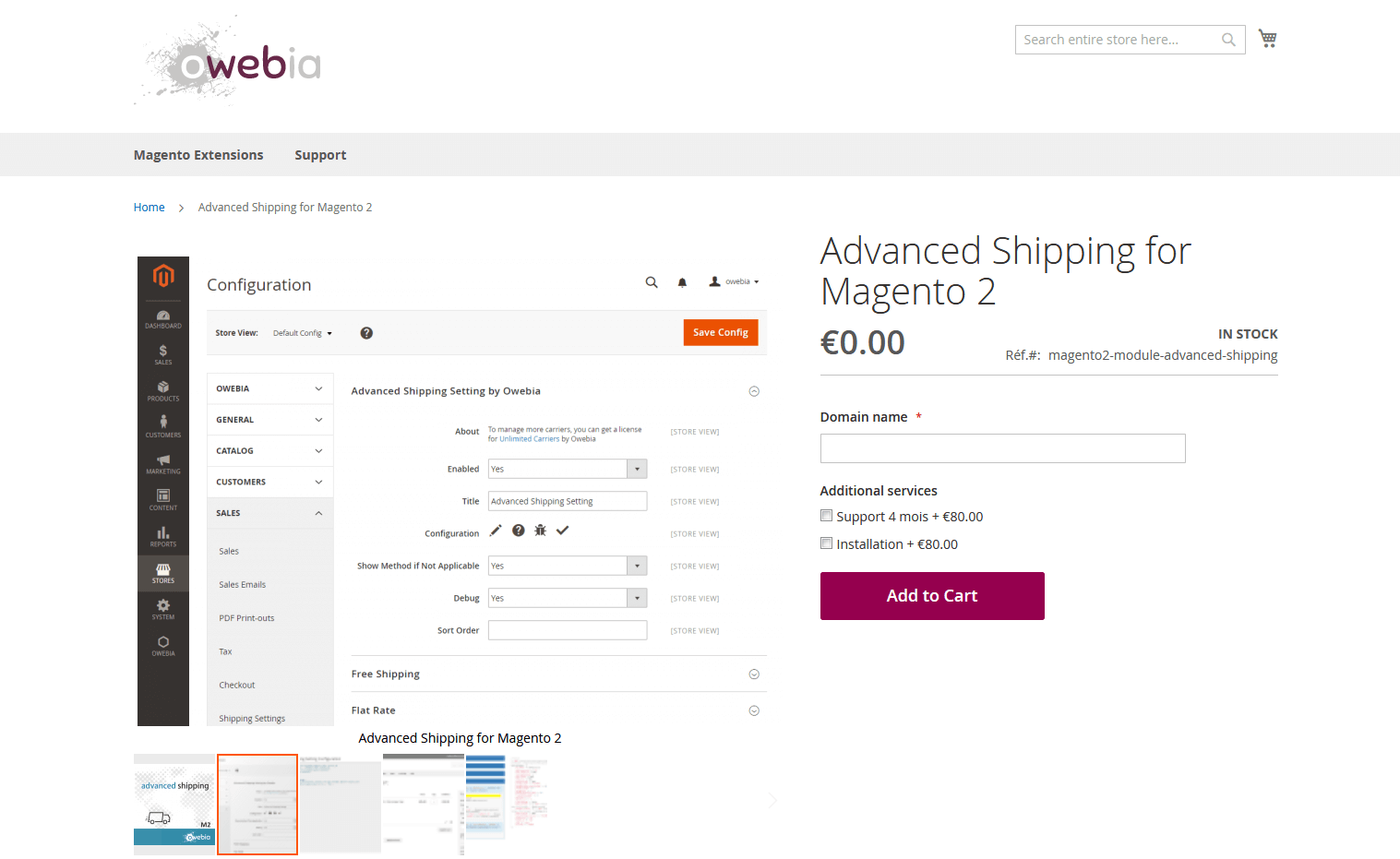Open Show Method if Not Applicable dropdown
1400x859 pixels.
click(x=568, y=566)
